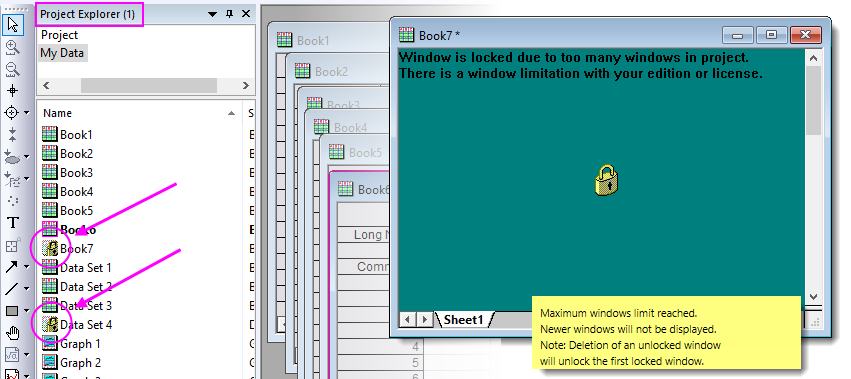
Task: Click the padlock icon in Book7
Action: click(607, 180)
